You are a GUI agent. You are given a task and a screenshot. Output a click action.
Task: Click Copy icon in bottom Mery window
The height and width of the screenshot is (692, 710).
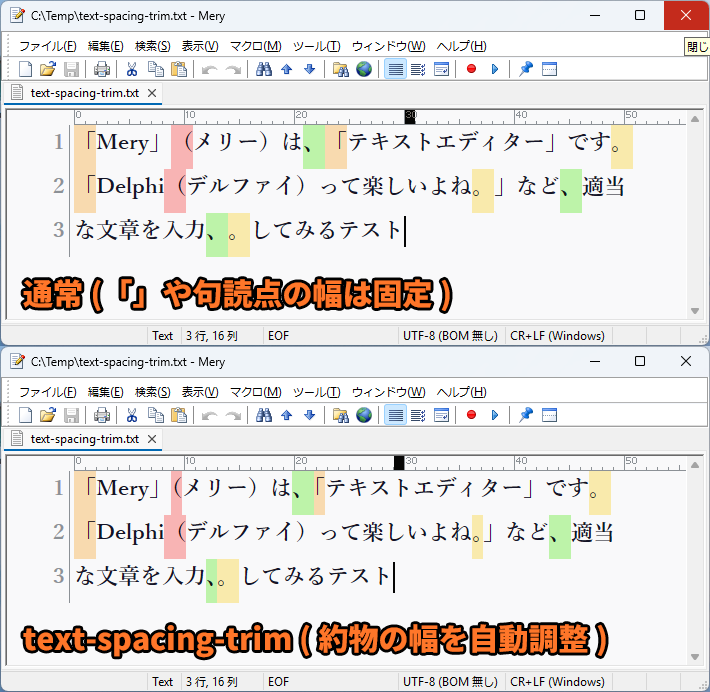click(156, 415)
